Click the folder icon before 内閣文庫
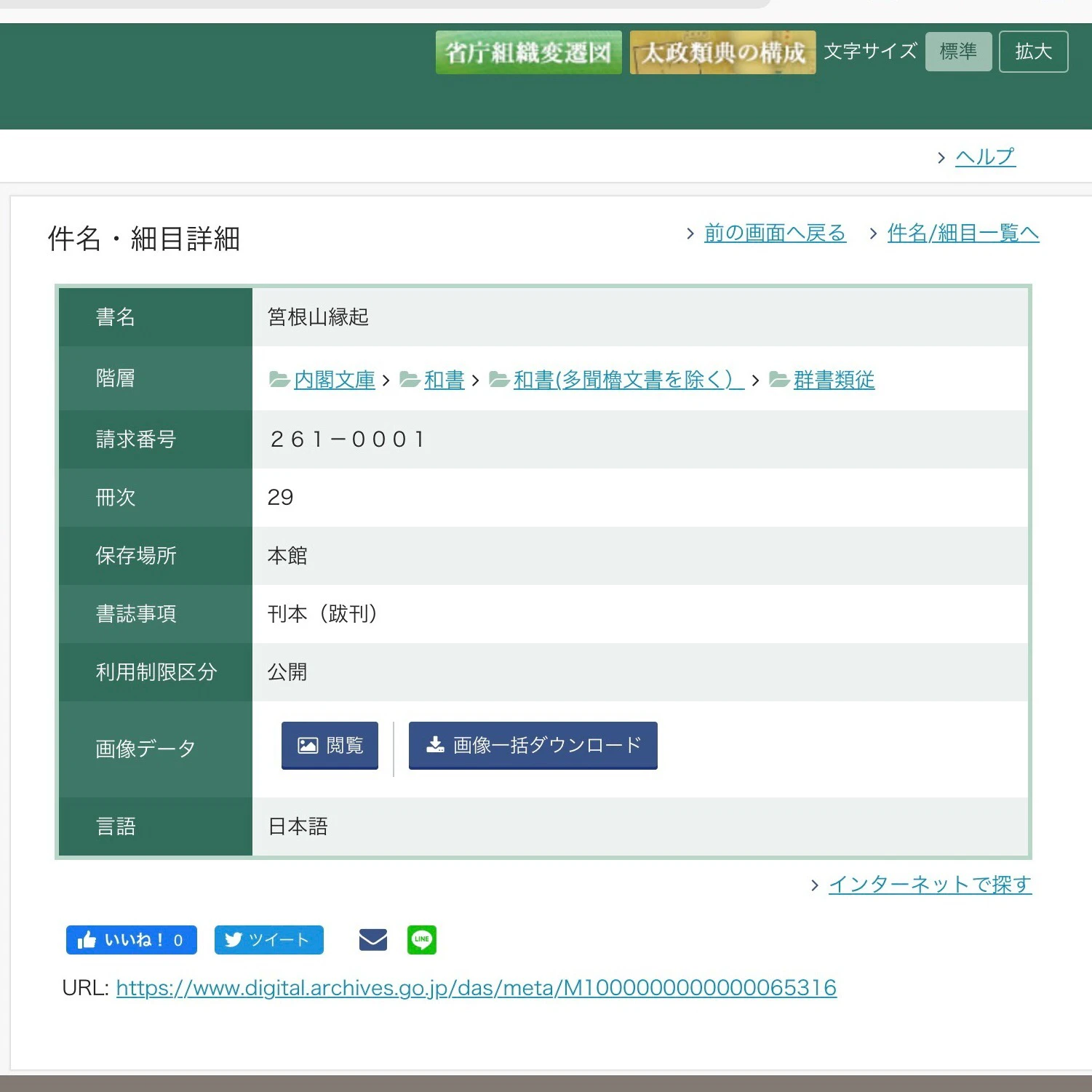This screenshot has height=1092, width=1092. point(279,379)
